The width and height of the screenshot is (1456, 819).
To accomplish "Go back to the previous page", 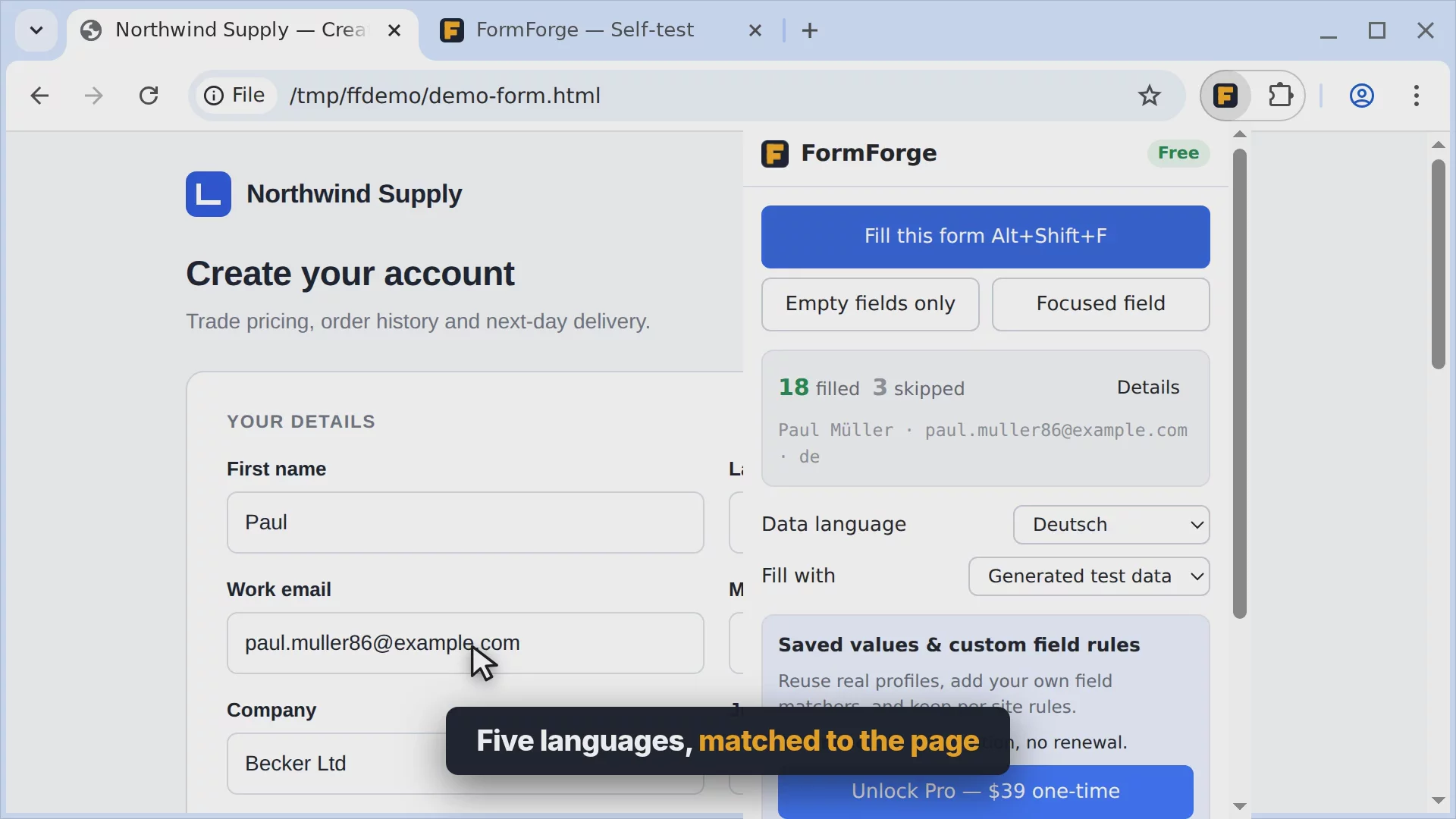I will click(x=39, y=96).
